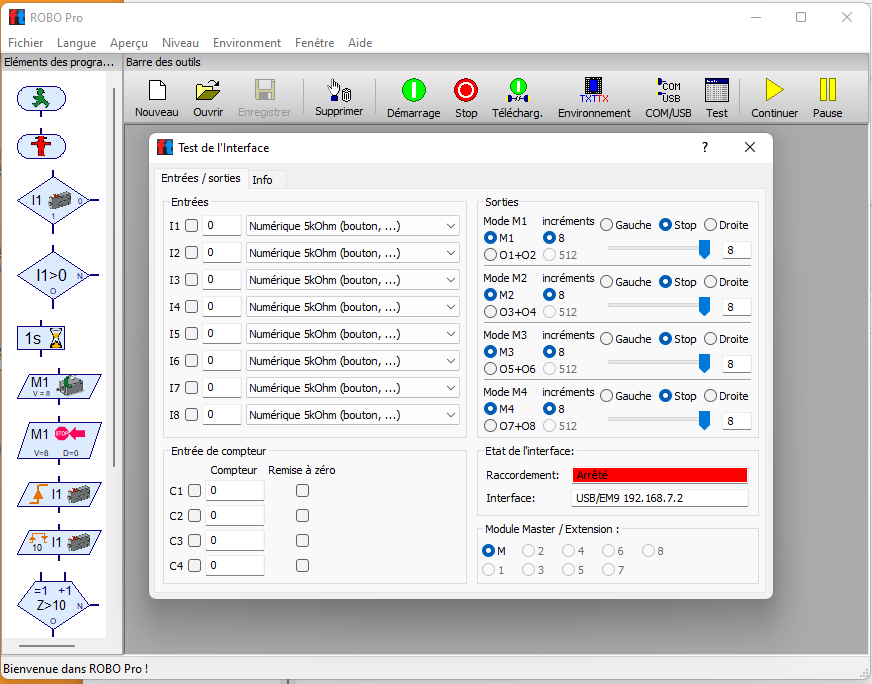Click the M2 speed slider handle
The width and height of the screenshot is (872, 684).
click(x=704, y=306)
